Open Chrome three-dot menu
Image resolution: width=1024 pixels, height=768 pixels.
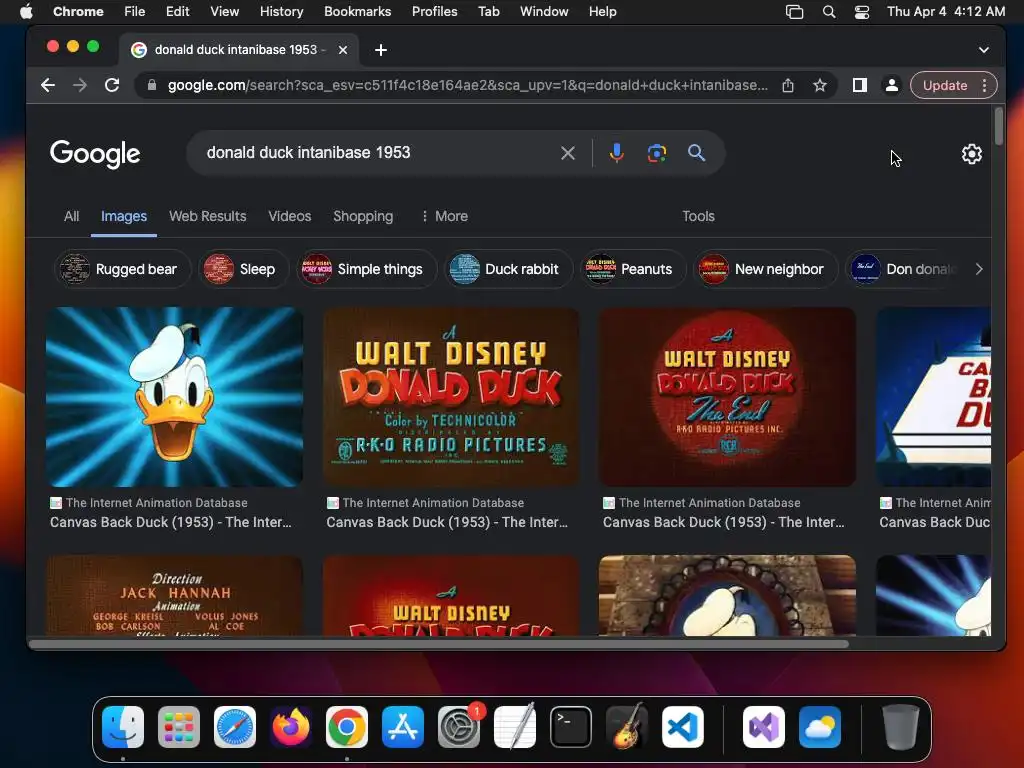[x=984, y=85]
